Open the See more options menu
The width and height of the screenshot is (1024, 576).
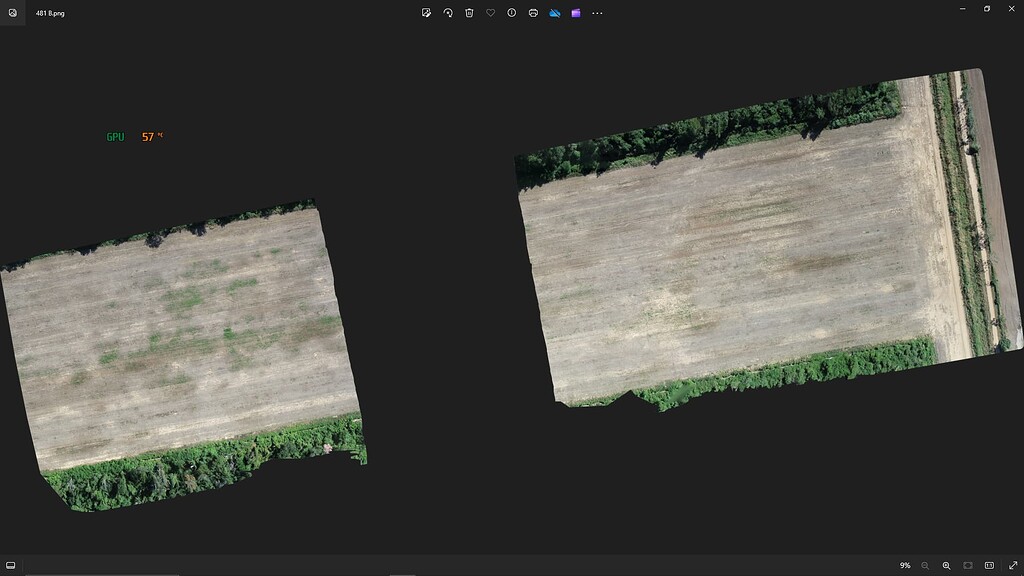pyautogui.click(x=595, y=13)
